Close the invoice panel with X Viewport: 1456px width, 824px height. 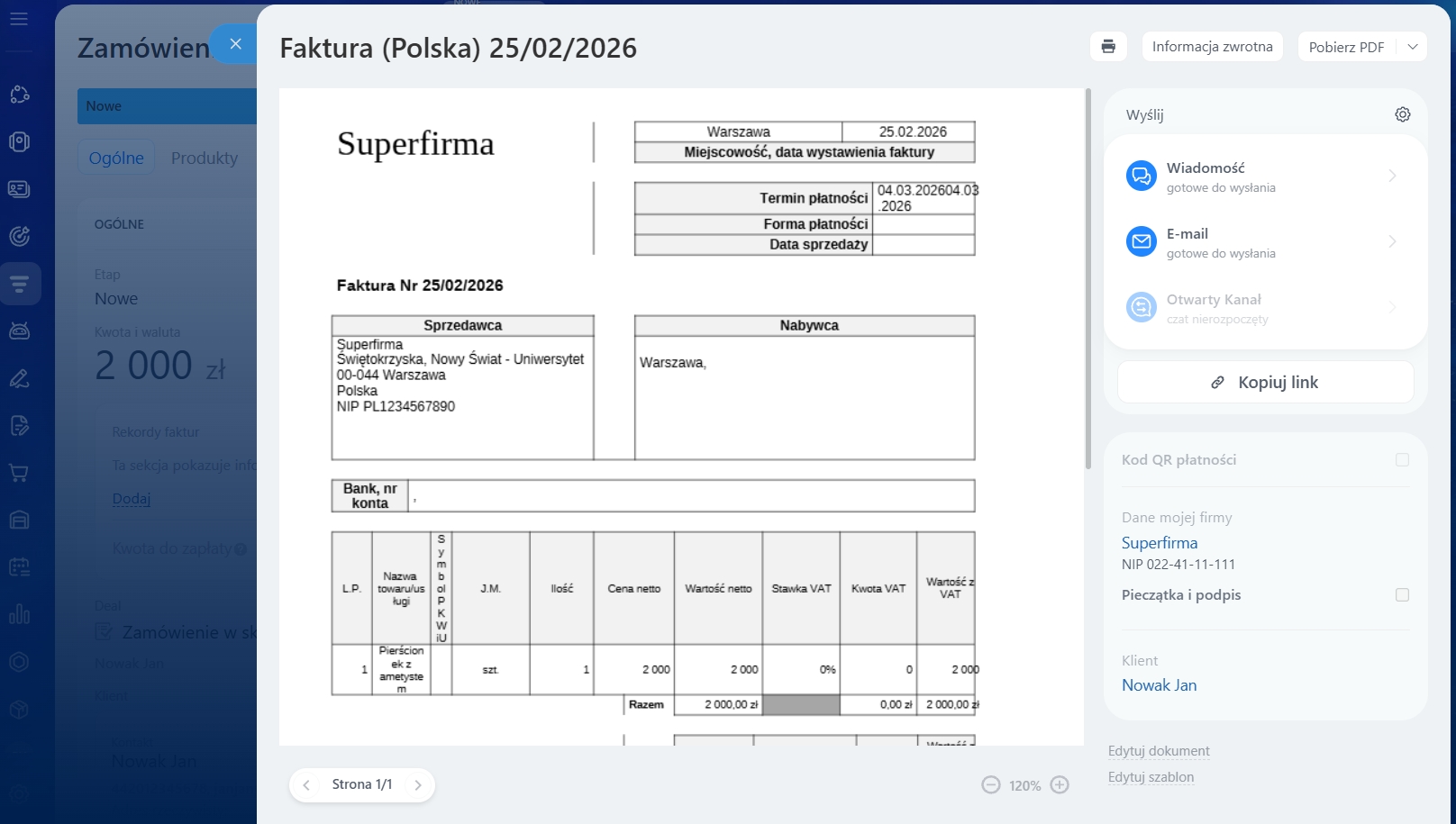(x=235, y=44)
